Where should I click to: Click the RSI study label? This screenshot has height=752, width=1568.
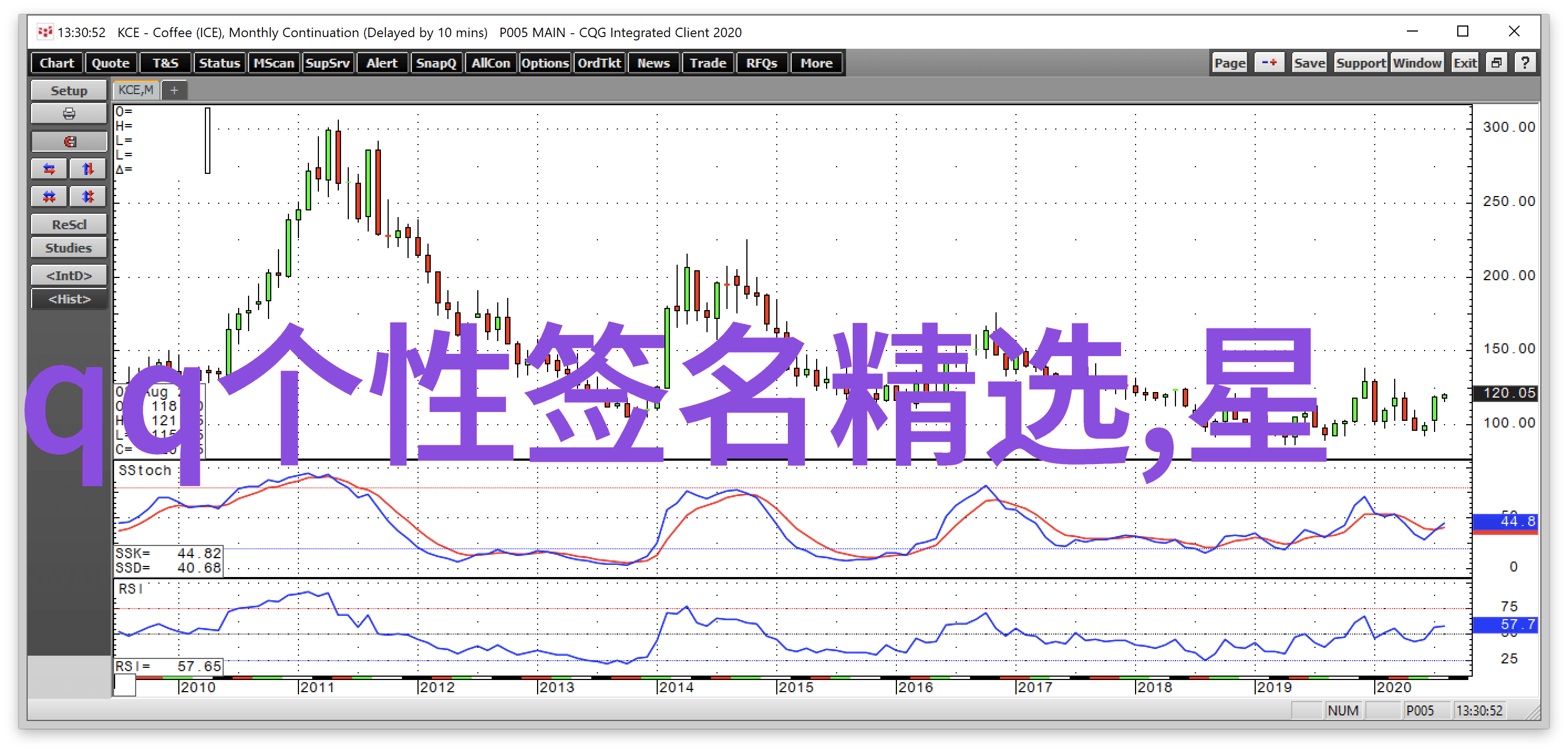131,589
